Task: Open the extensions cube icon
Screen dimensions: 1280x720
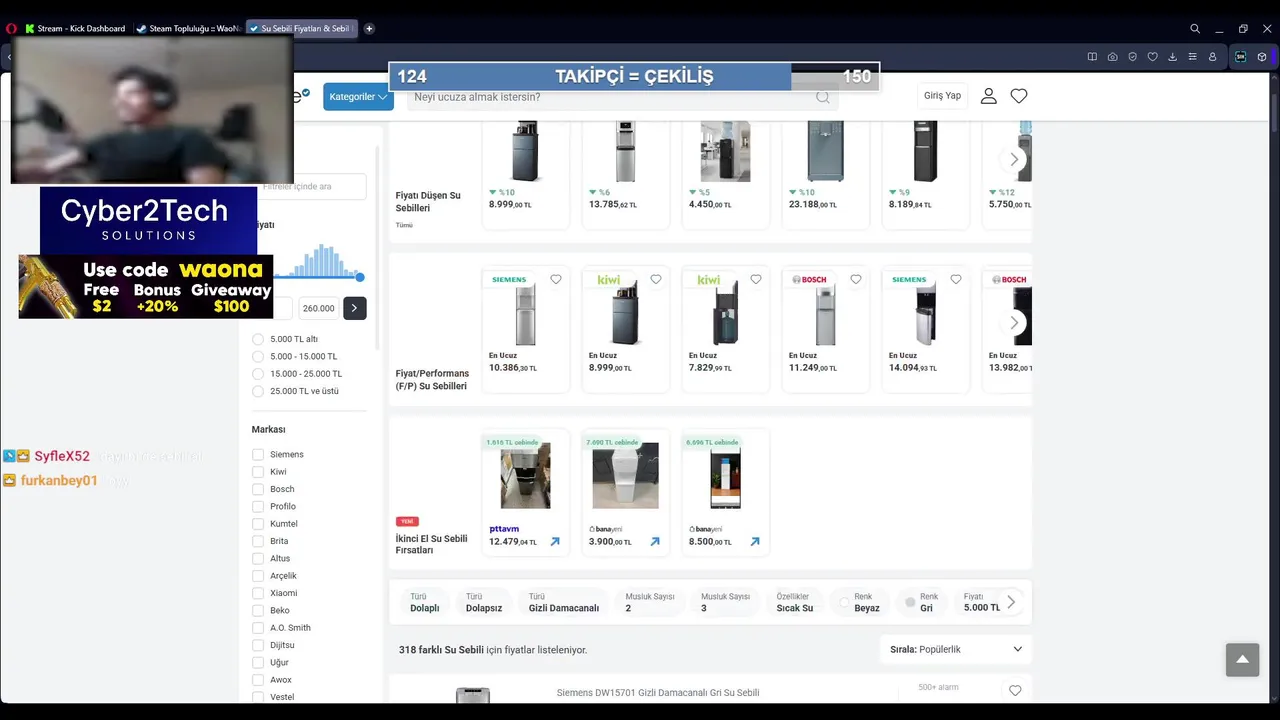Action: click(x=1263, y=57)
